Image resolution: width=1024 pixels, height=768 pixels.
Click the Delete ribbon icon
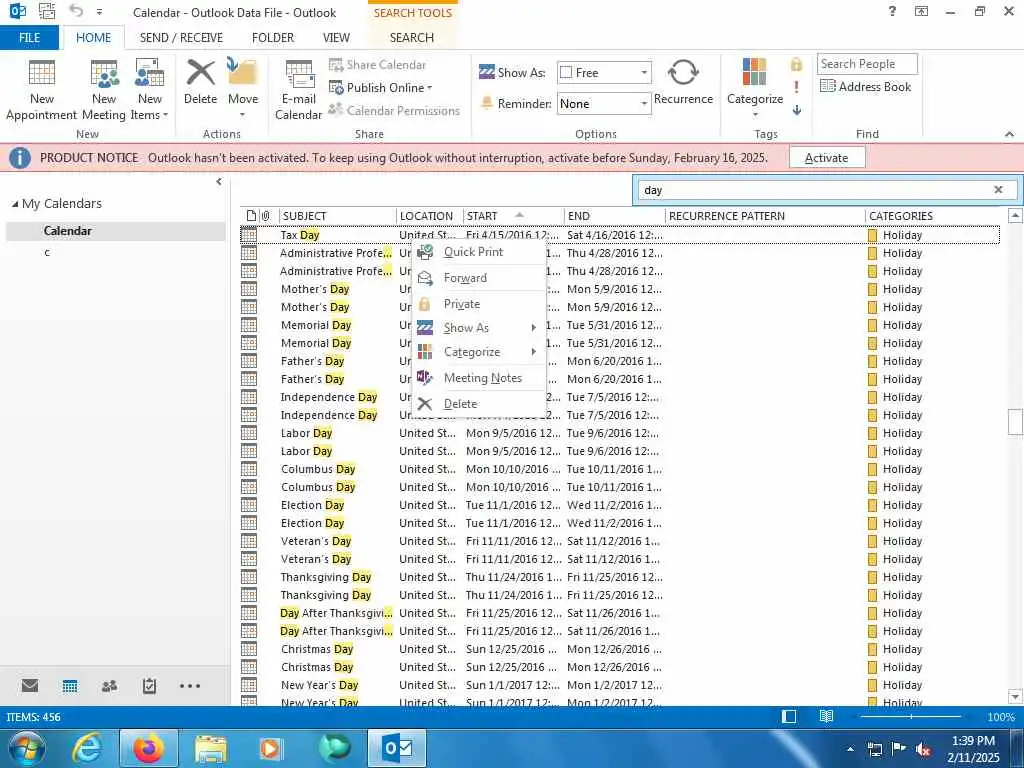click(200, 82)
